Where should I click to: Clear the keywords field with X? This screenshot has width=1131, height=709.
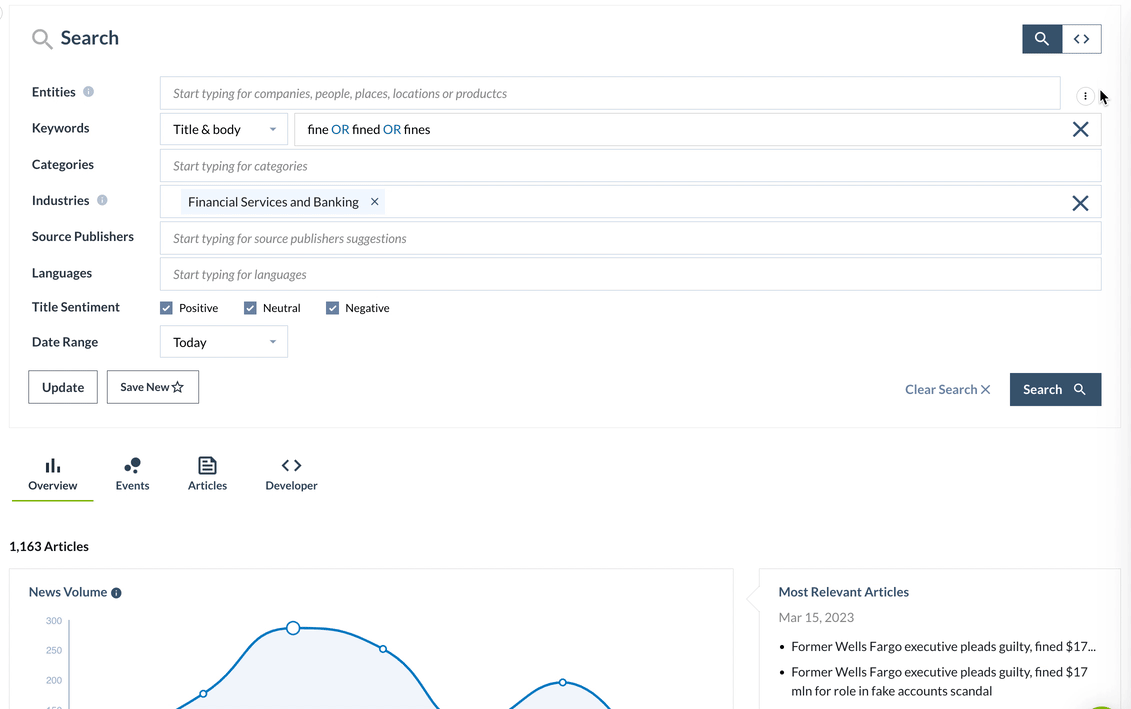click(1080, 130)
